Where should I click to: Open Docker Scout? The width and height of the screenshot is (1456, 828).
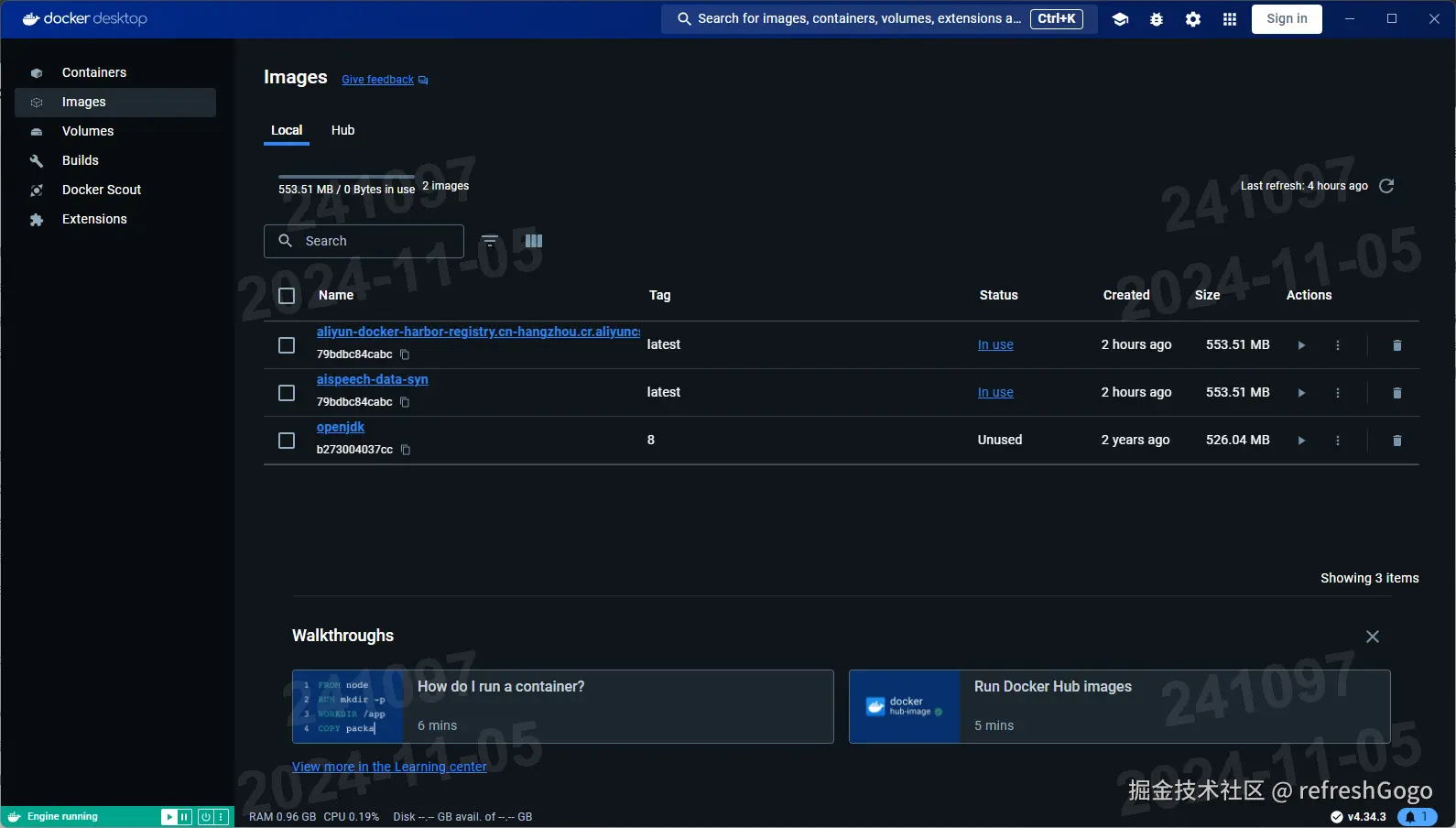tap(115, 190)
